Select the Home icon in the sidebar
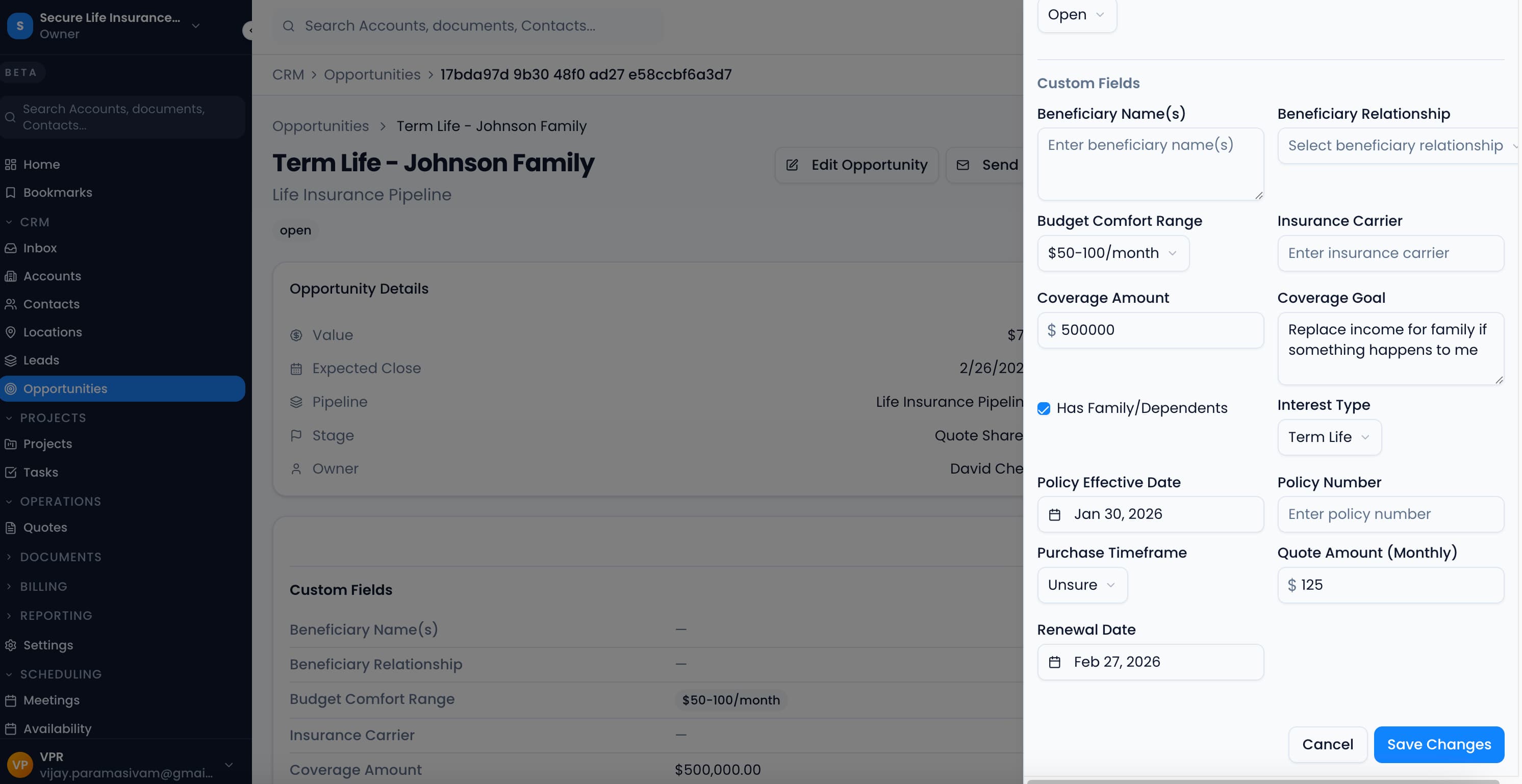Image resolution: width=1522 pixels, height=784 pixels. [x=11, y=164]
